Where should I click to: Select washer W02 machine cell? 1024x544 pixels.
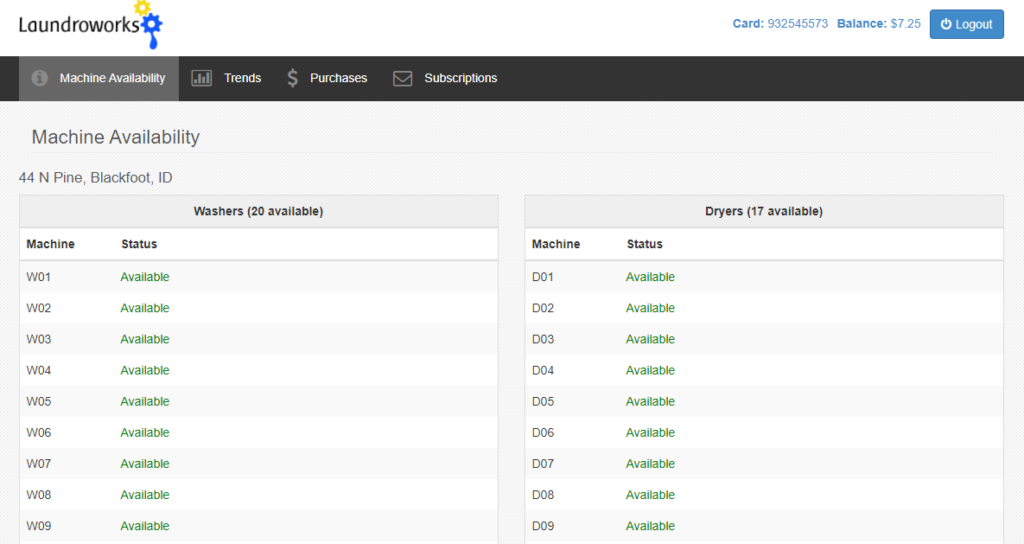pyautogui.click(x=39, y=308)
